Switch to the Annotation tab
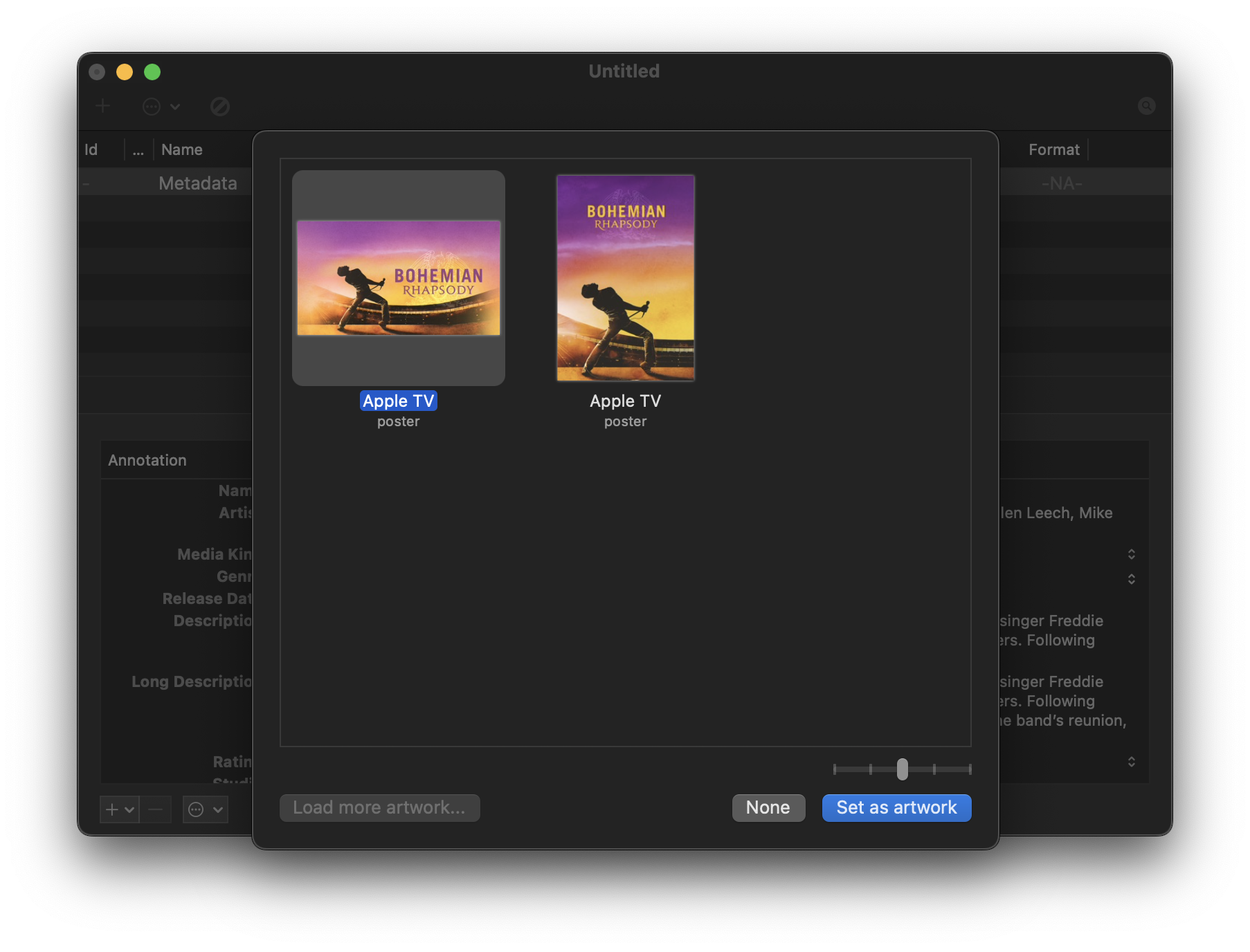Viewport: 1250px width, 952px height. [x=147, y=460]
